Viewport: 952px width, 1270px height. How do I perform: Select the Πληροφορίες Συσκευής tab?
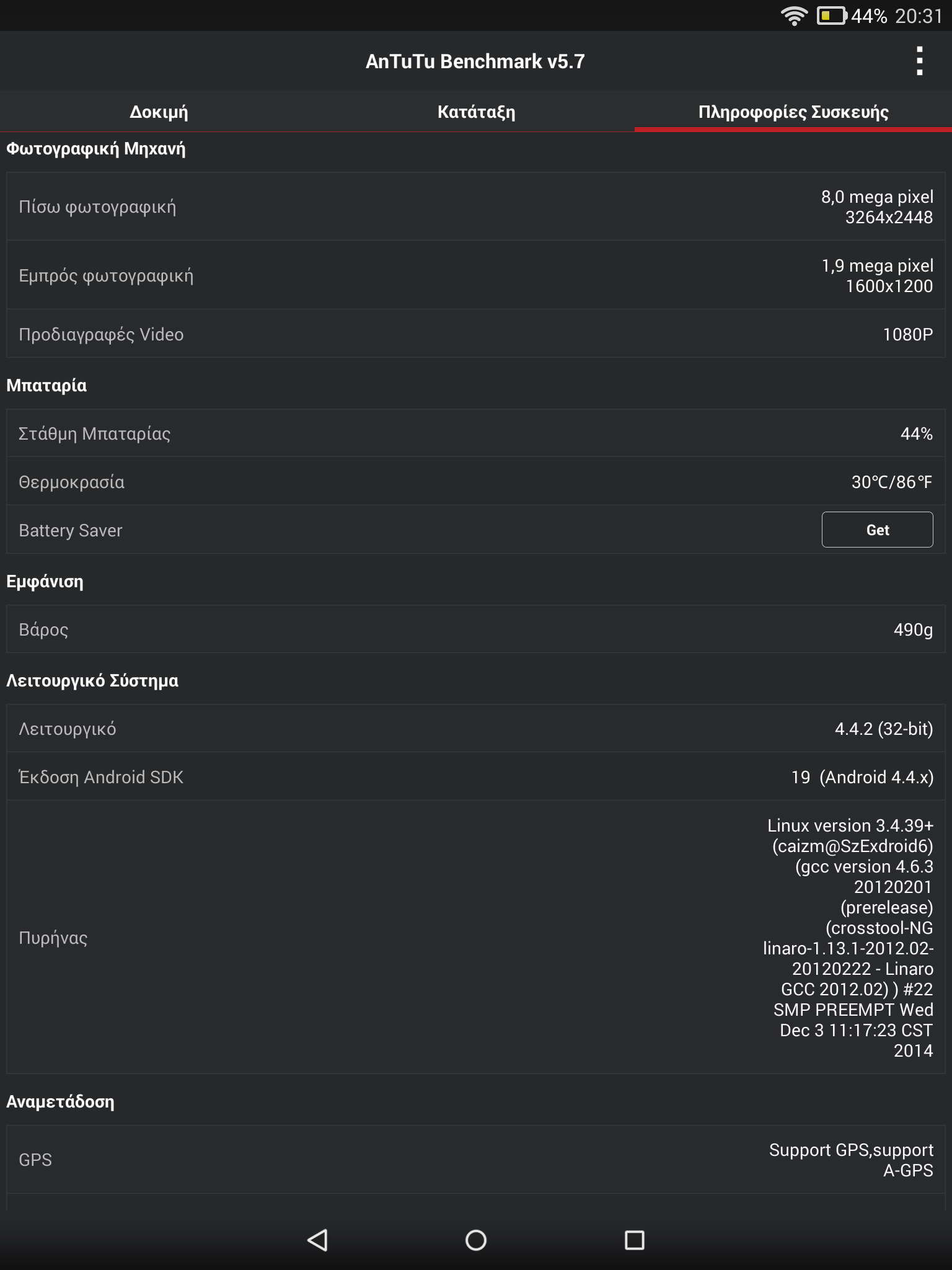click(x=793, y=112)
